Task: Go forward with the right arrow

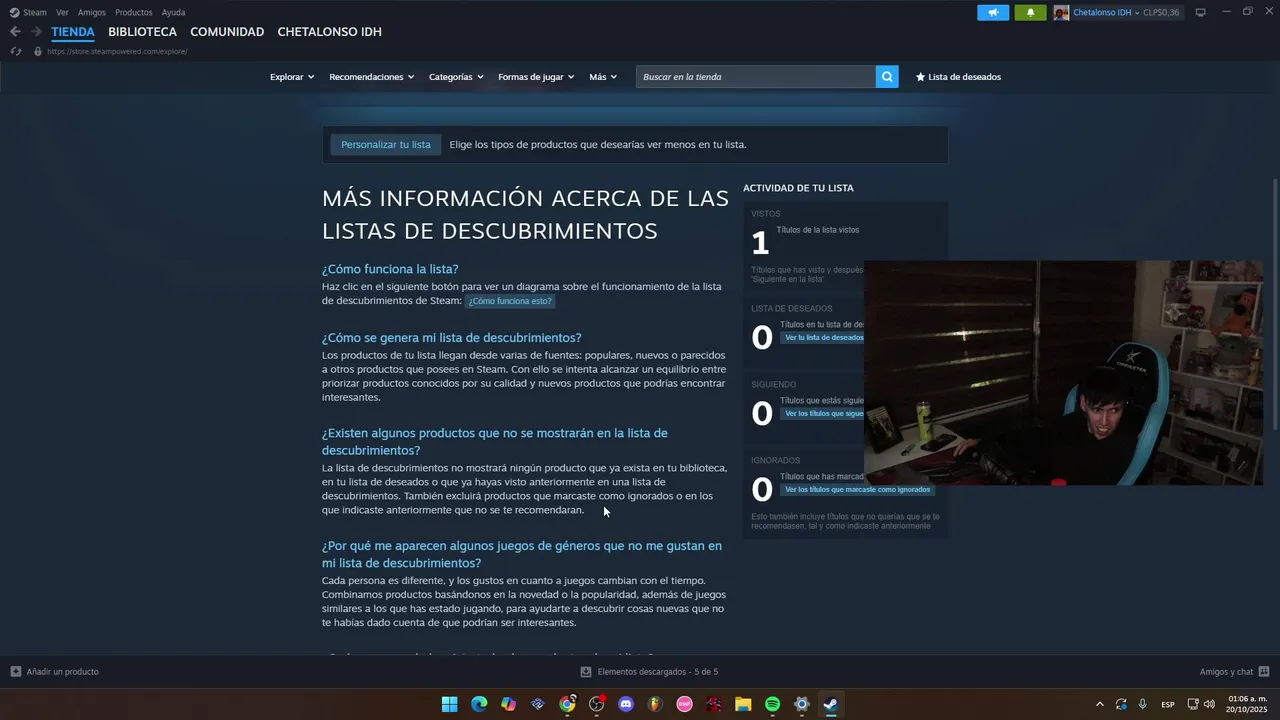Action: pyautogui.click(x=36, y=32)
